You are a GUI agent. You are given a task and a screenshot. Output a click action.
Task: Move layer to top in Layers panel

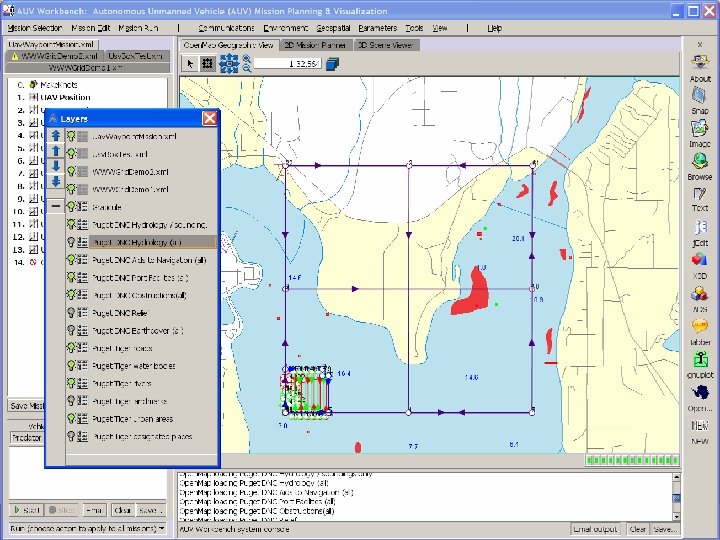56,135
